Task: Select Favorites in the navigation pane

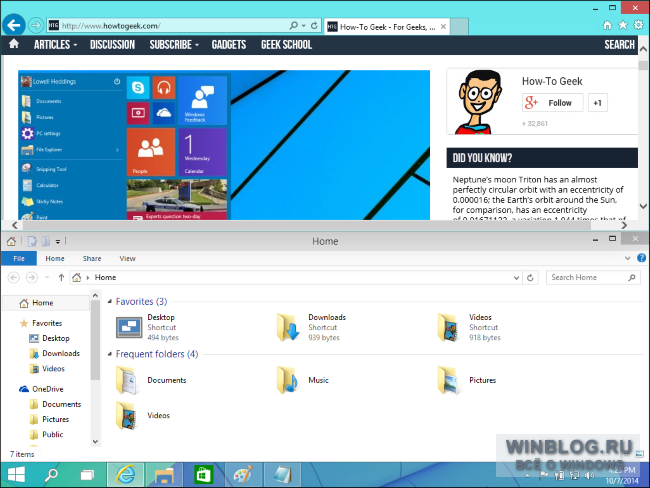Action: pos(41,323)
